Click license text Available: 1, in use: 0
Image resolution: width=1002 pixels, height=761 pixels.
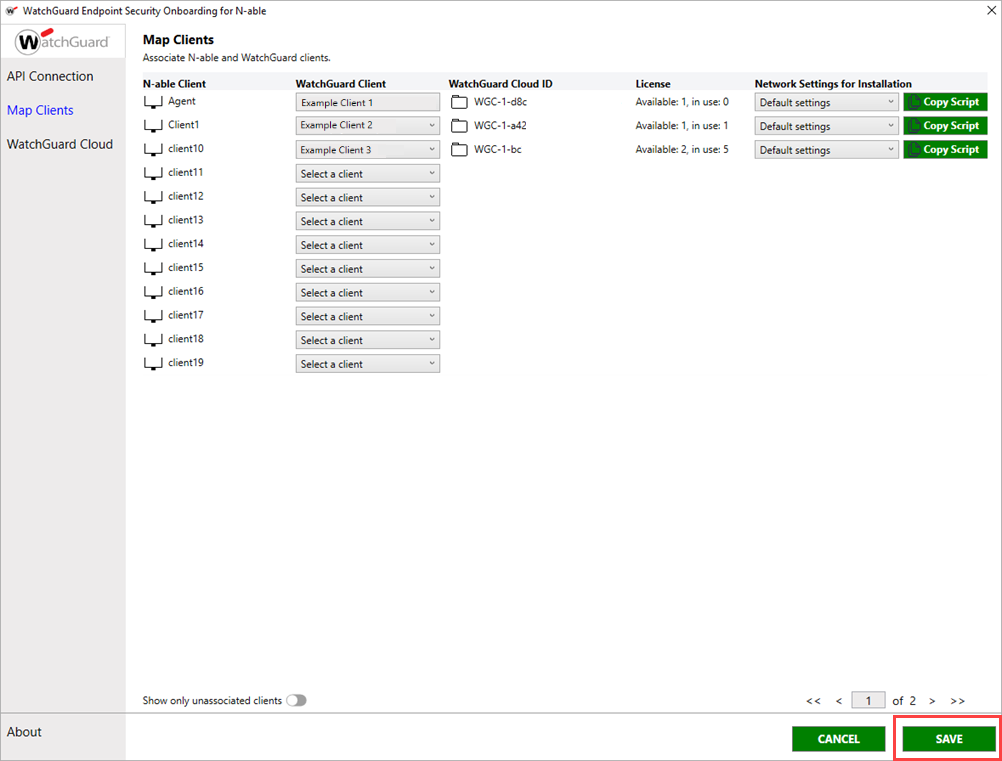pos(682,102)
